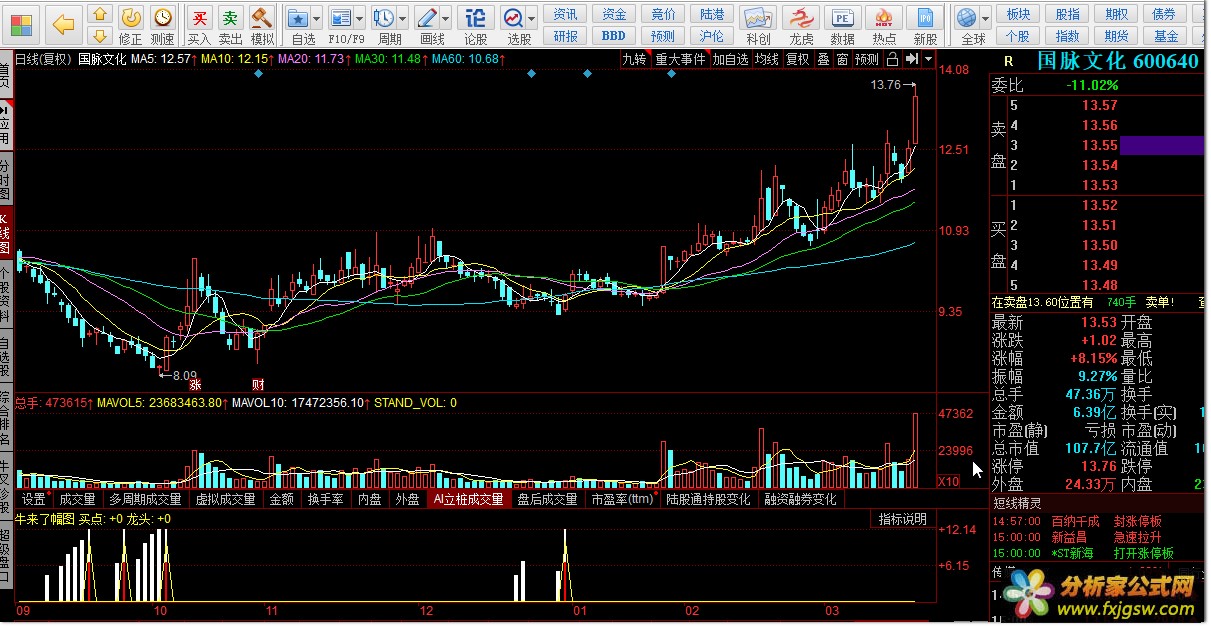The image size is (1211, 626).
Task: Click the yellow down arrow button
Action: [x=99, y=35]
